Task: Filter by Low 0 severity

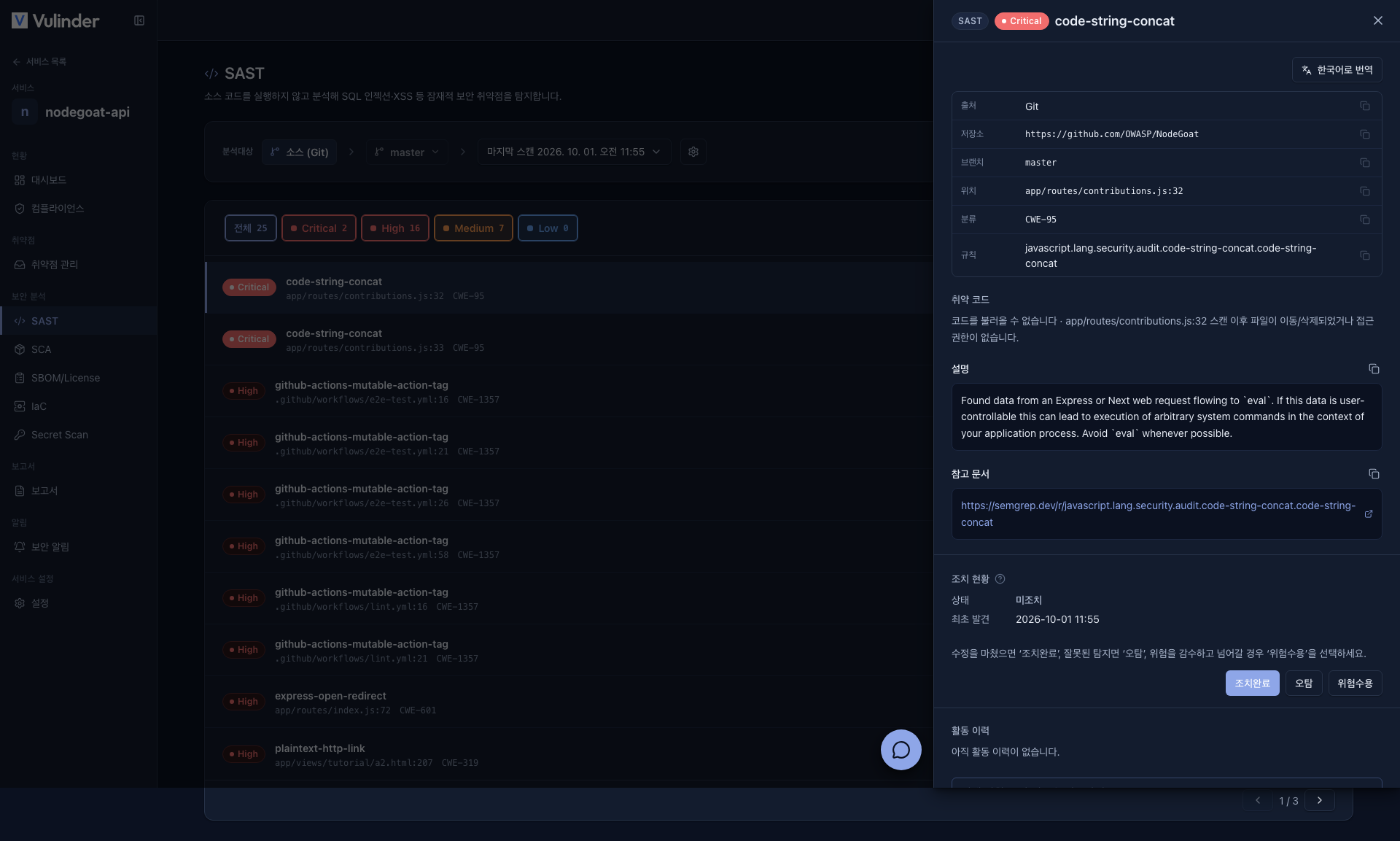Action: pos(548,228)
